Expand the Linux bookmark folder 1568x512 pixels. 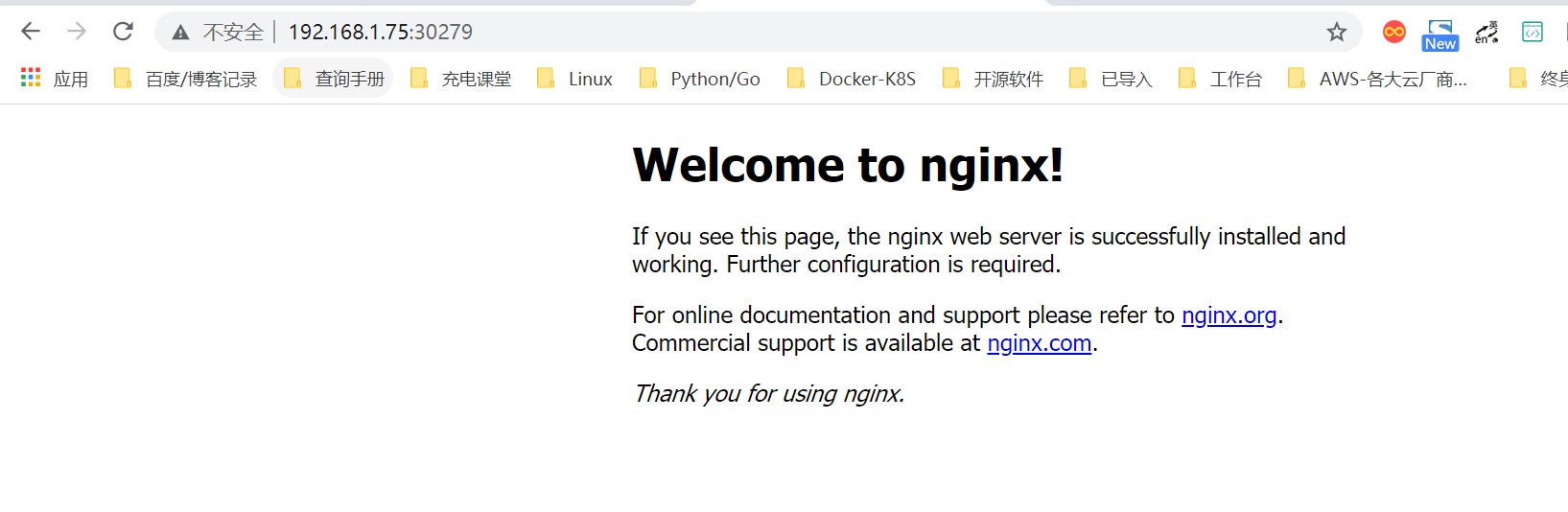click(575, 79)
